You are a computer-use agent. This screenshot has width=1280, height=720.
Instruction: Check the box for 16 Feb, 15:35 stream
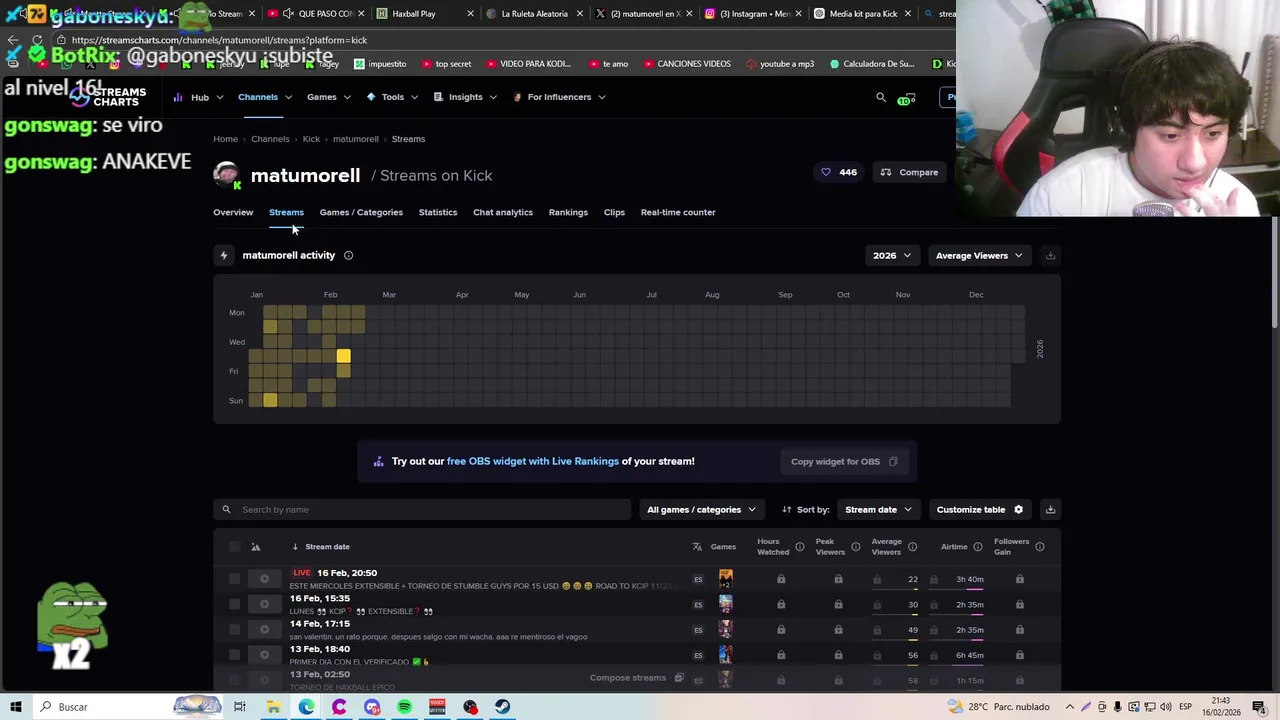[x=234, y=604]
